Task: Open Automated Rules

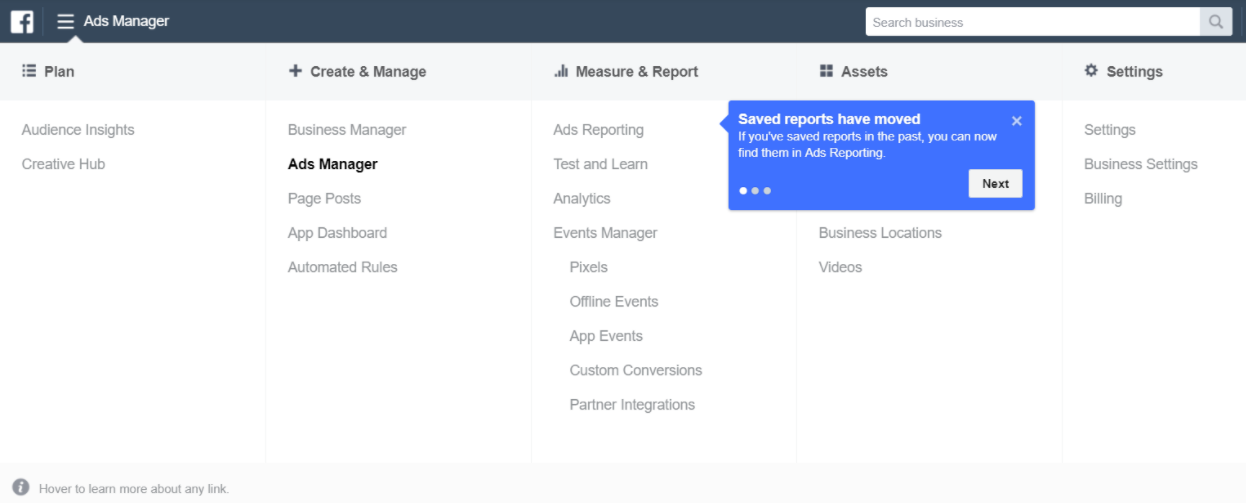Action: point(342,267)
